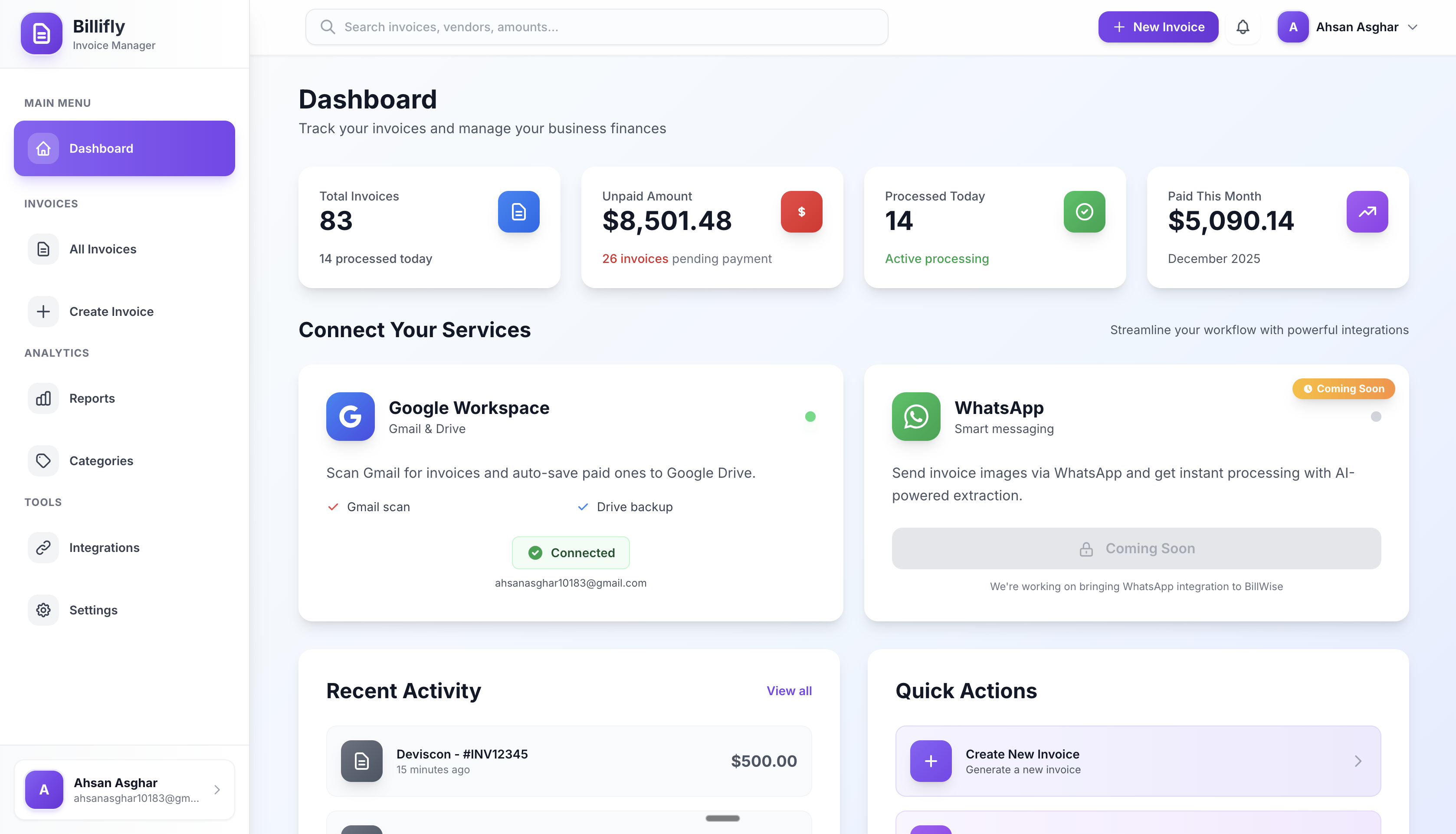Click the 14 processed today text
Viewport: 1456px width, 834px height.
pyautogui.click(x=376, y=259)
